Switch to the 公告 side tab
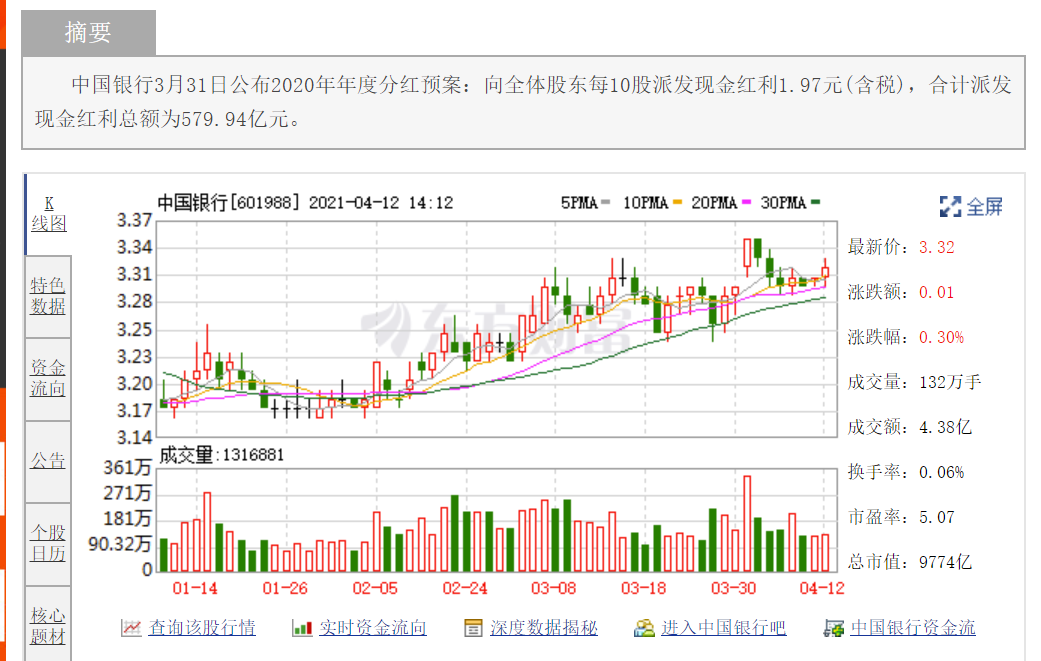The image size is (1041, 661). tap(48, 461)
